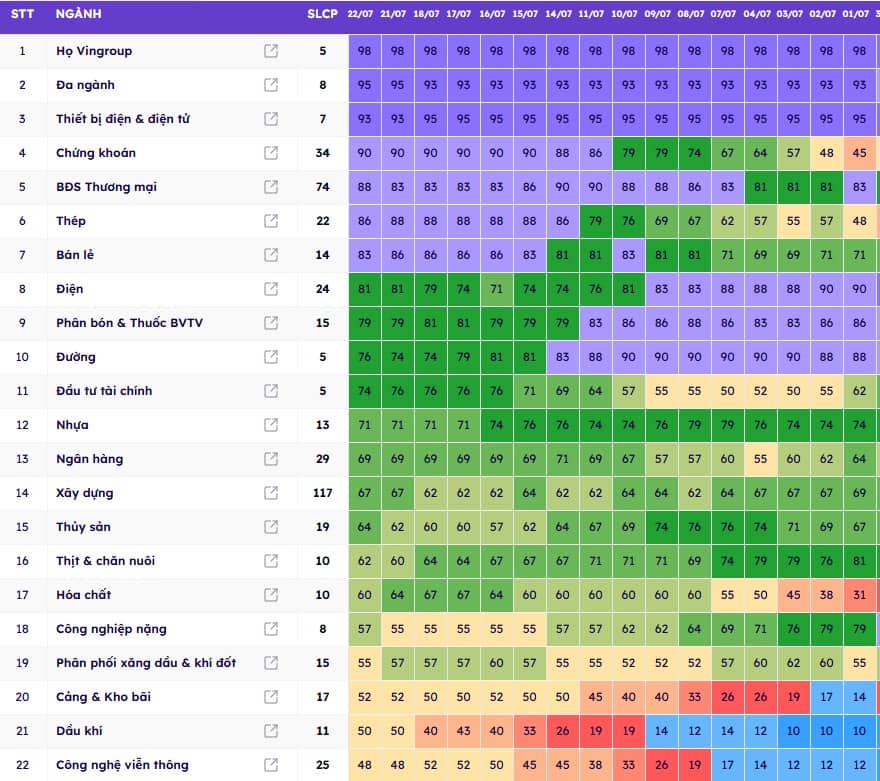Open external link icon for Chứng khoán
This screenshot has height=781, width=880.
[271, 153]
